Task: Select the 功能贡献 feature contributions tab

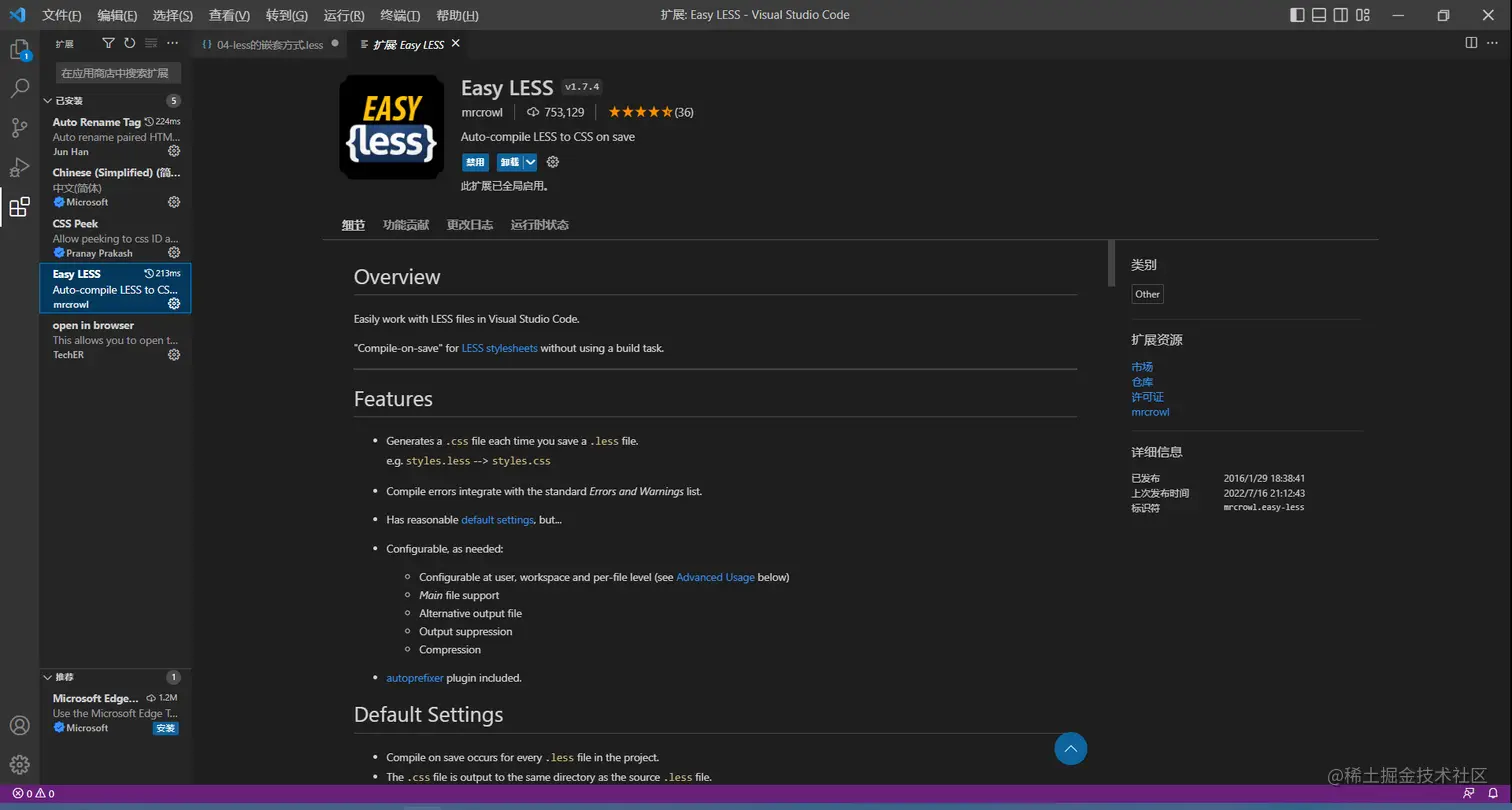Action: coord(405,225)
